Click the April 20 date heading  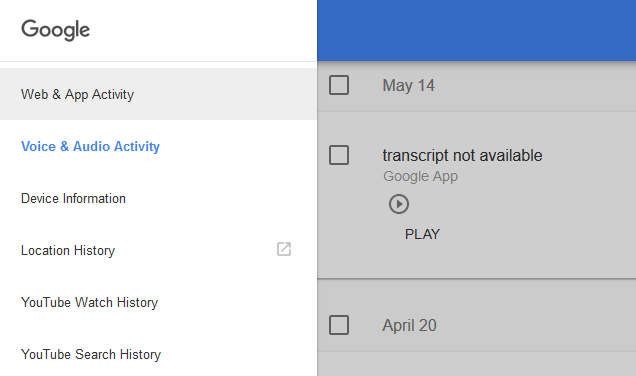409,325
